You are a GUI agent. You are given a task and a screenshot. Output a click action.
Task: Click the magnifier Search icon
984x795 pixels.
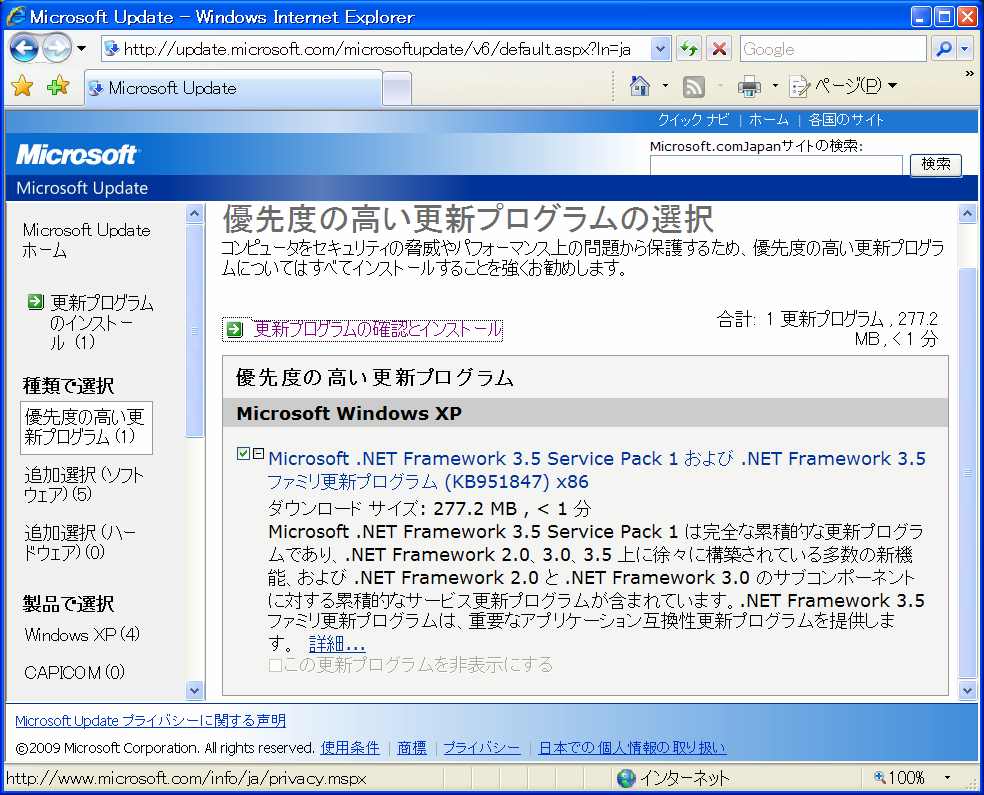coord(943,49)
